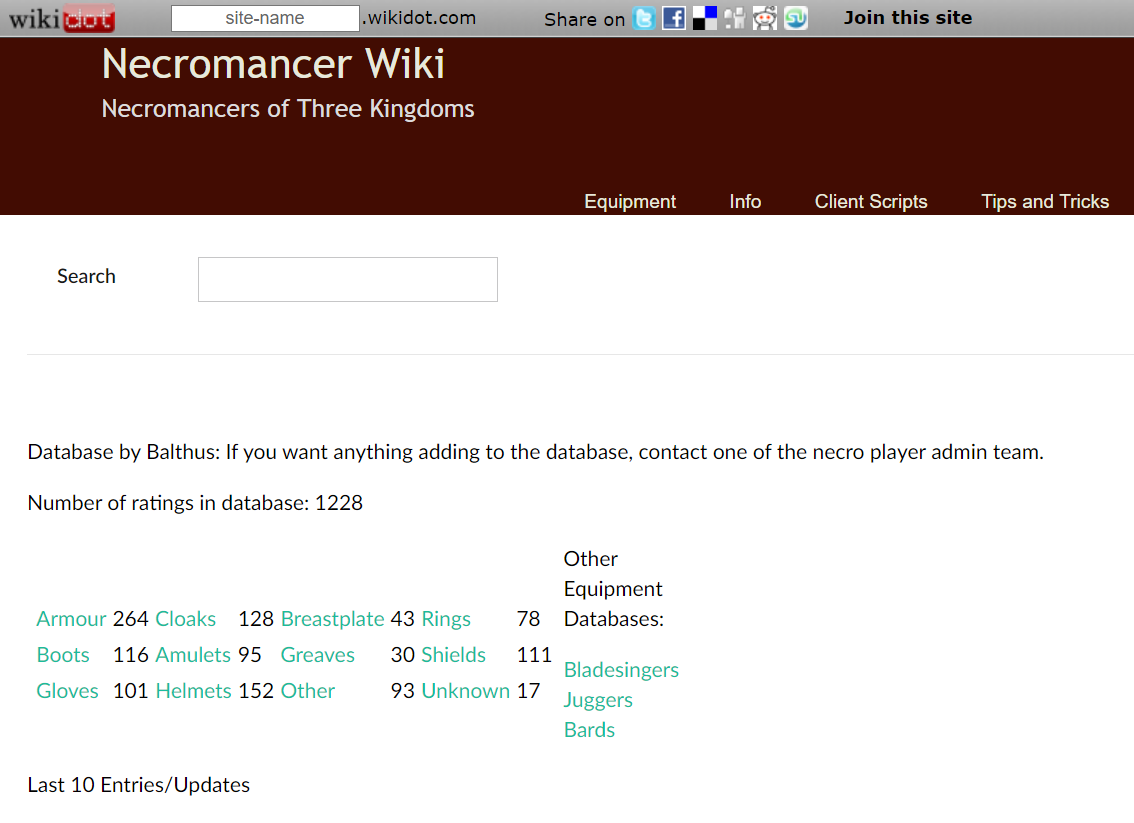The width and height of the screenshot is (1134, 823).
Task: Share the page on Facebook
Action: coord(674,18)
